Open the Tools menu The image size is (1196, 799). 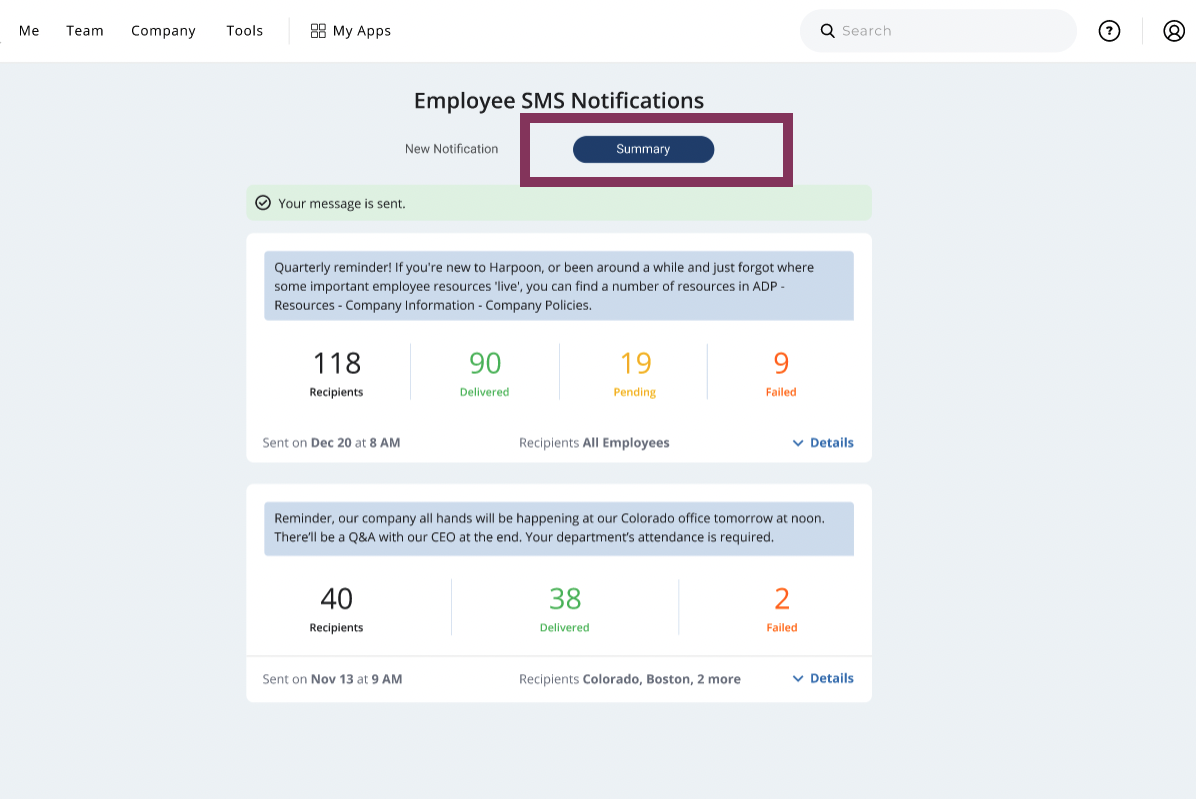pyautogui.click(x=245, y=30)
